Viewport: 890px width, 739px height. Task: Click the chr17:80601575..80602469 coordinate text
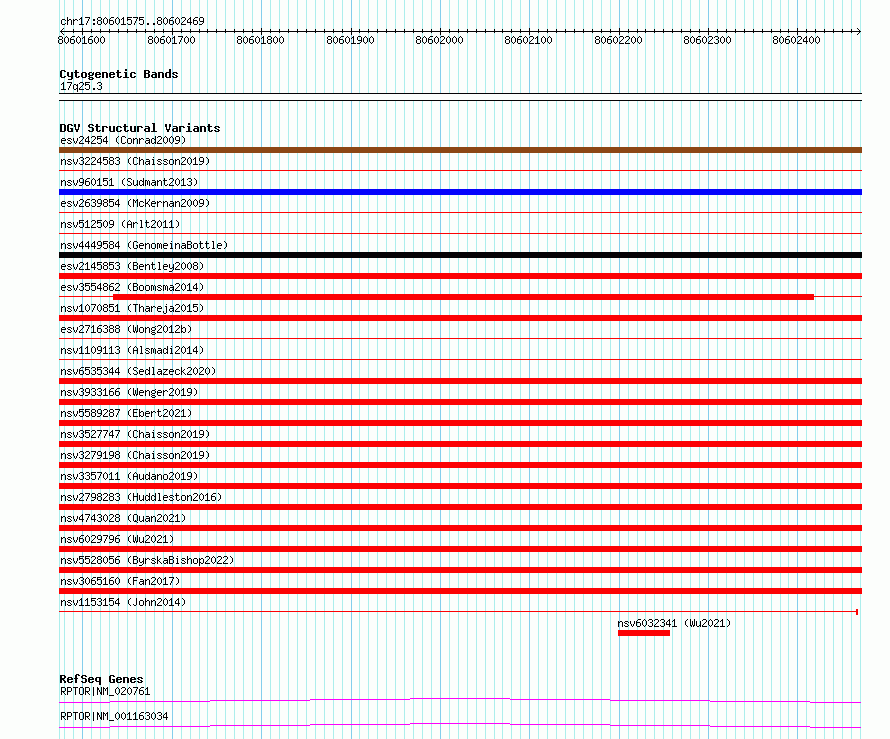point(132,21)
